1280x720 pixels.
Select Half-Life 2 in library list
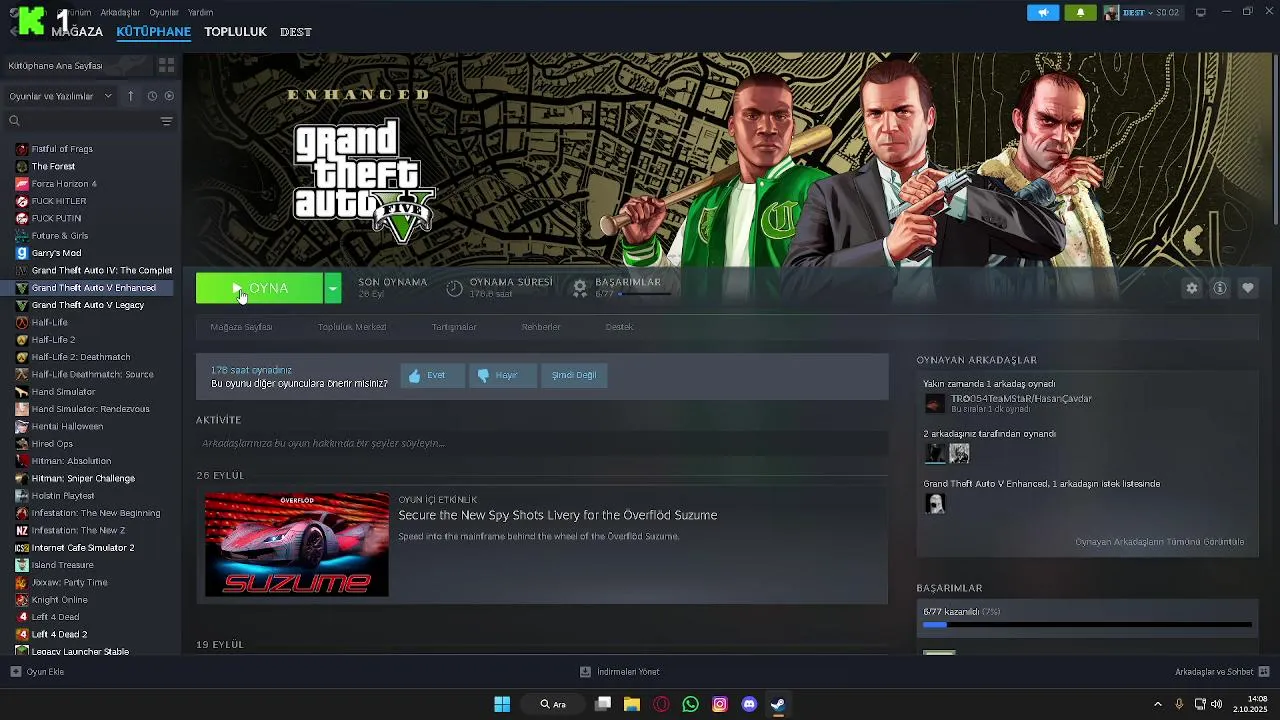click(53, 340)
